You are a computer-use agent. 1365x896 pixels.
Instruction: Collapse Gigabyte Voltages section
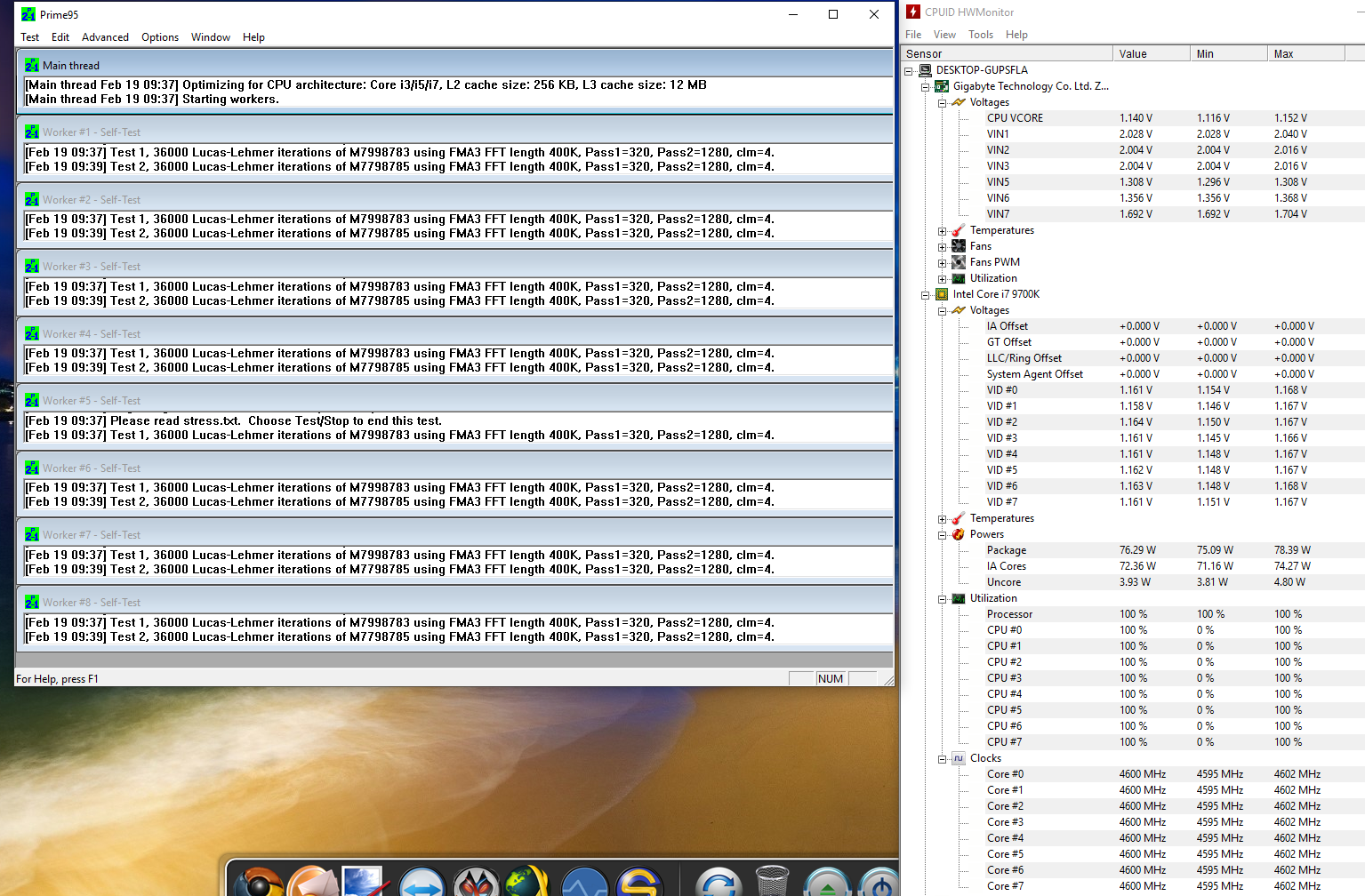(943, 103)
